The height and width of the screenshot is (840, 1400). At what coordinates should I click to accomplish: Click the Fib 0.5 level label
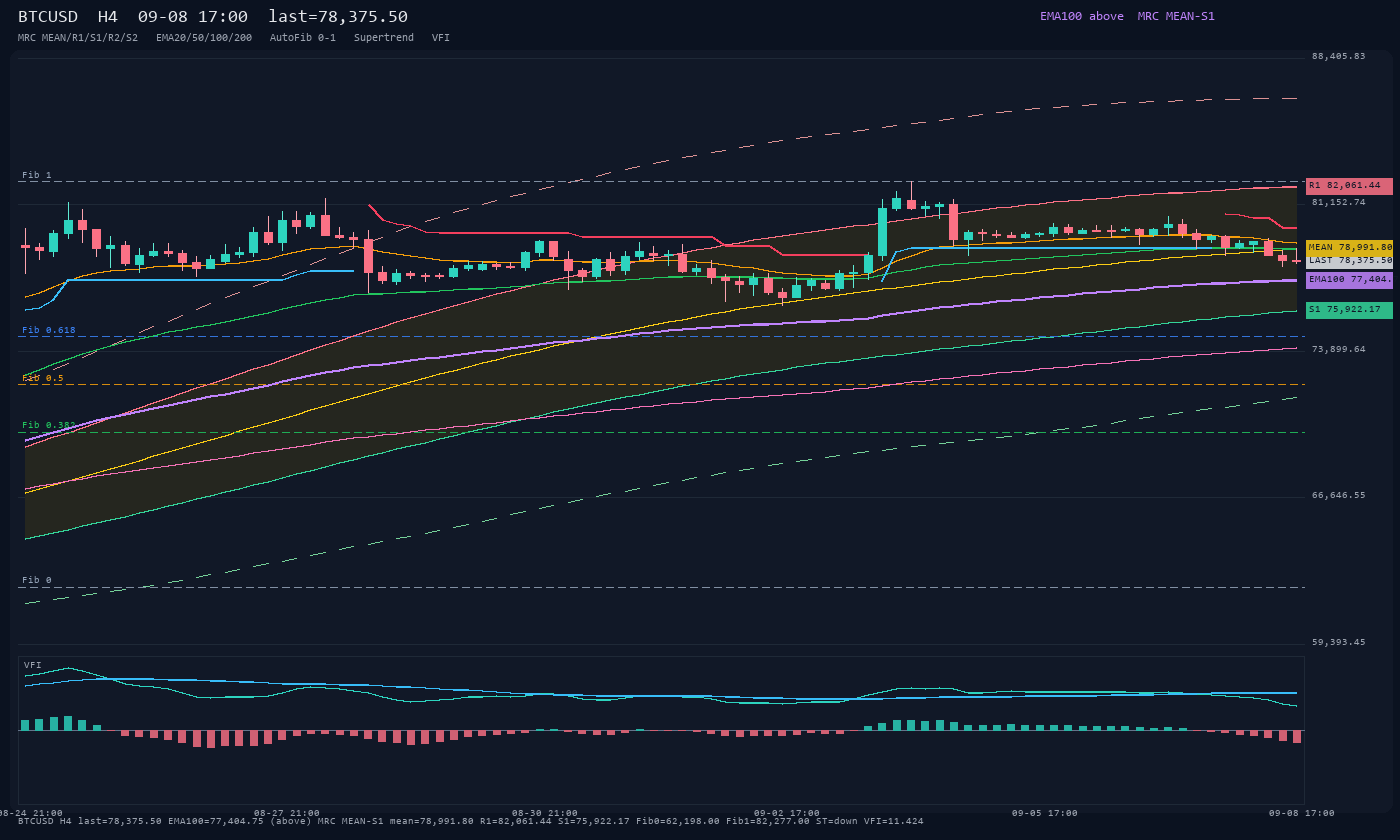coord(43,378)
